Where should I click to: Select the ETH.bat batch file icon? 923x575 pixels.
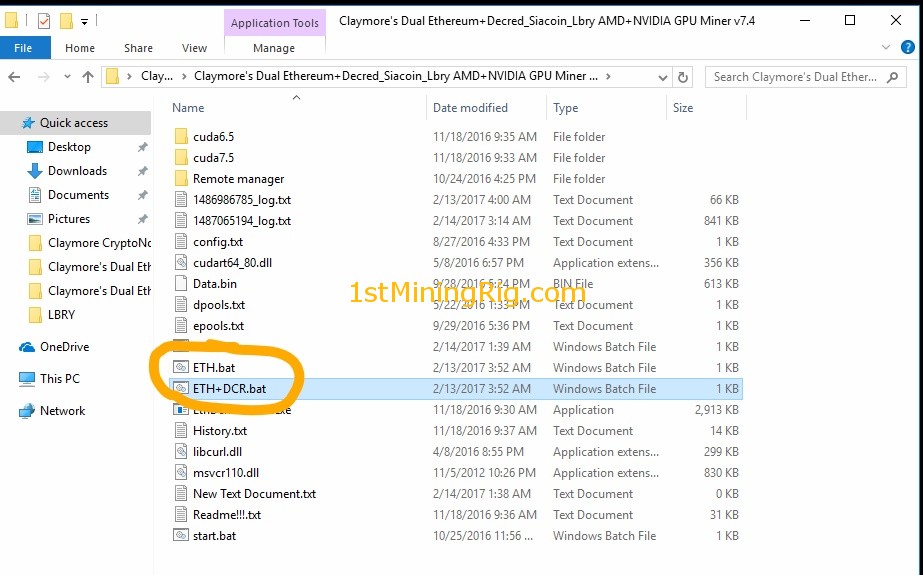[x=181, y=368]
